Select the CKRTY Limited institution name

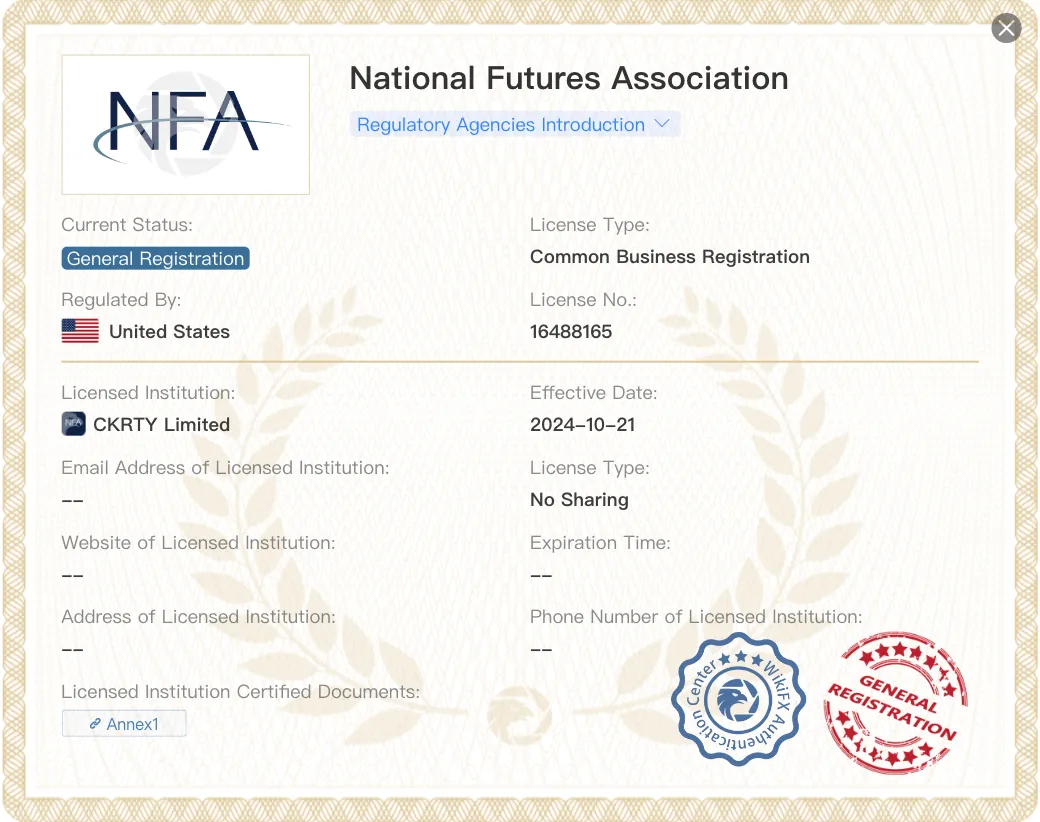point(161,425)
